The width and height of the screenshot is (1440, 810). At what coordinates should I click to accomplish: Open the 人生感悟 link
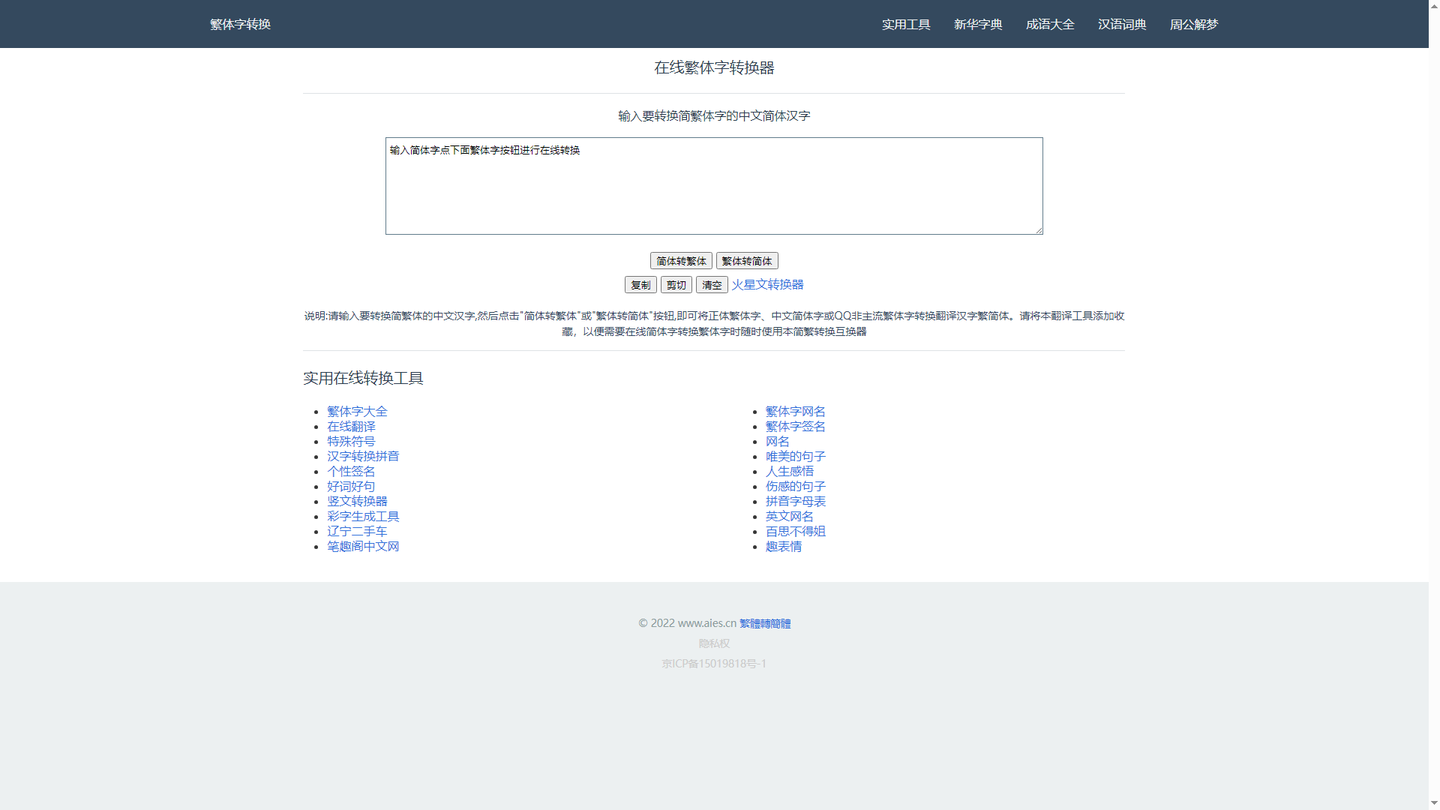pos(789,471)
